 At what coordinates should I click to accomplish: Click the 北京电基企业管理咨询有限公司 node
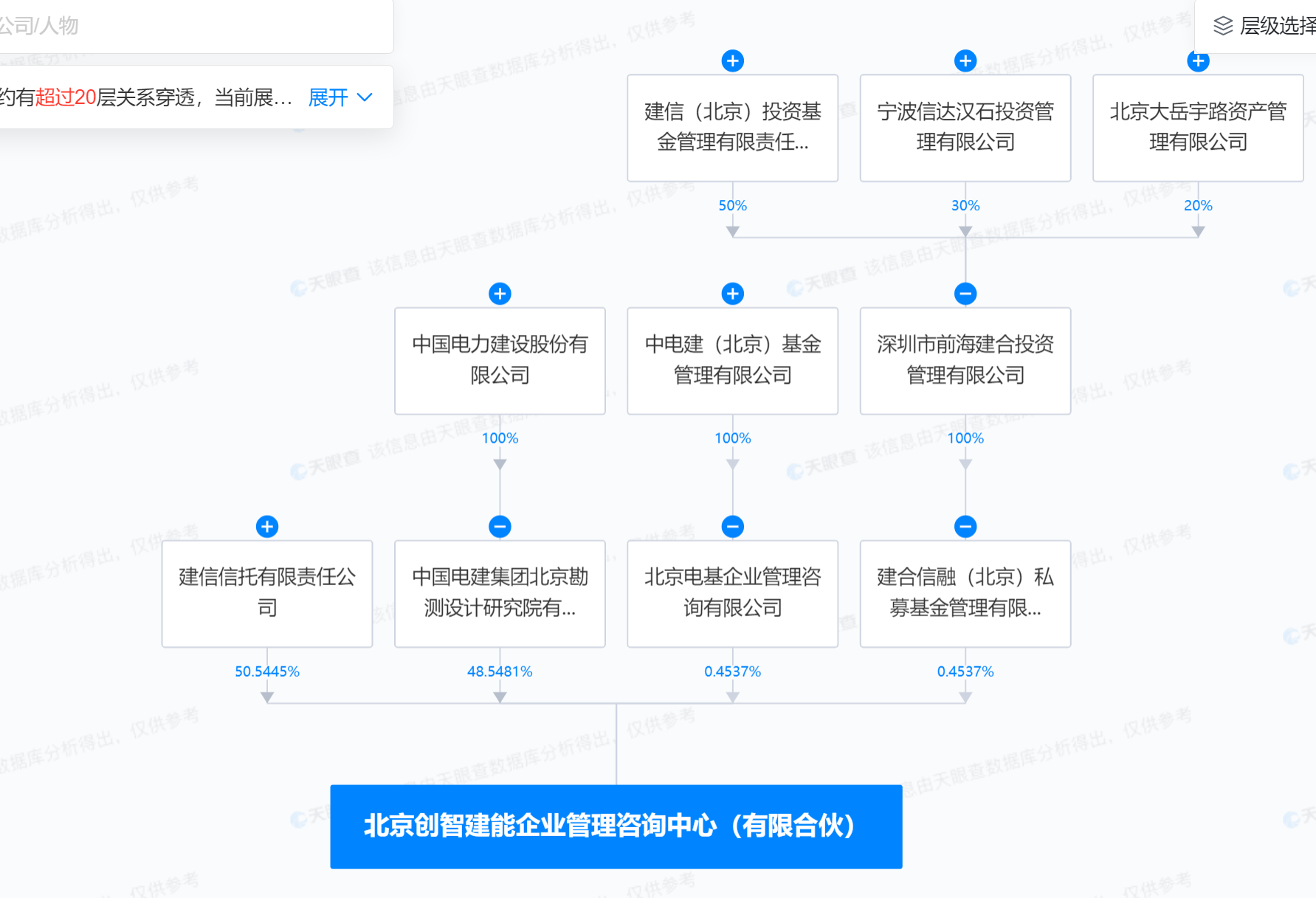(732, 593)
